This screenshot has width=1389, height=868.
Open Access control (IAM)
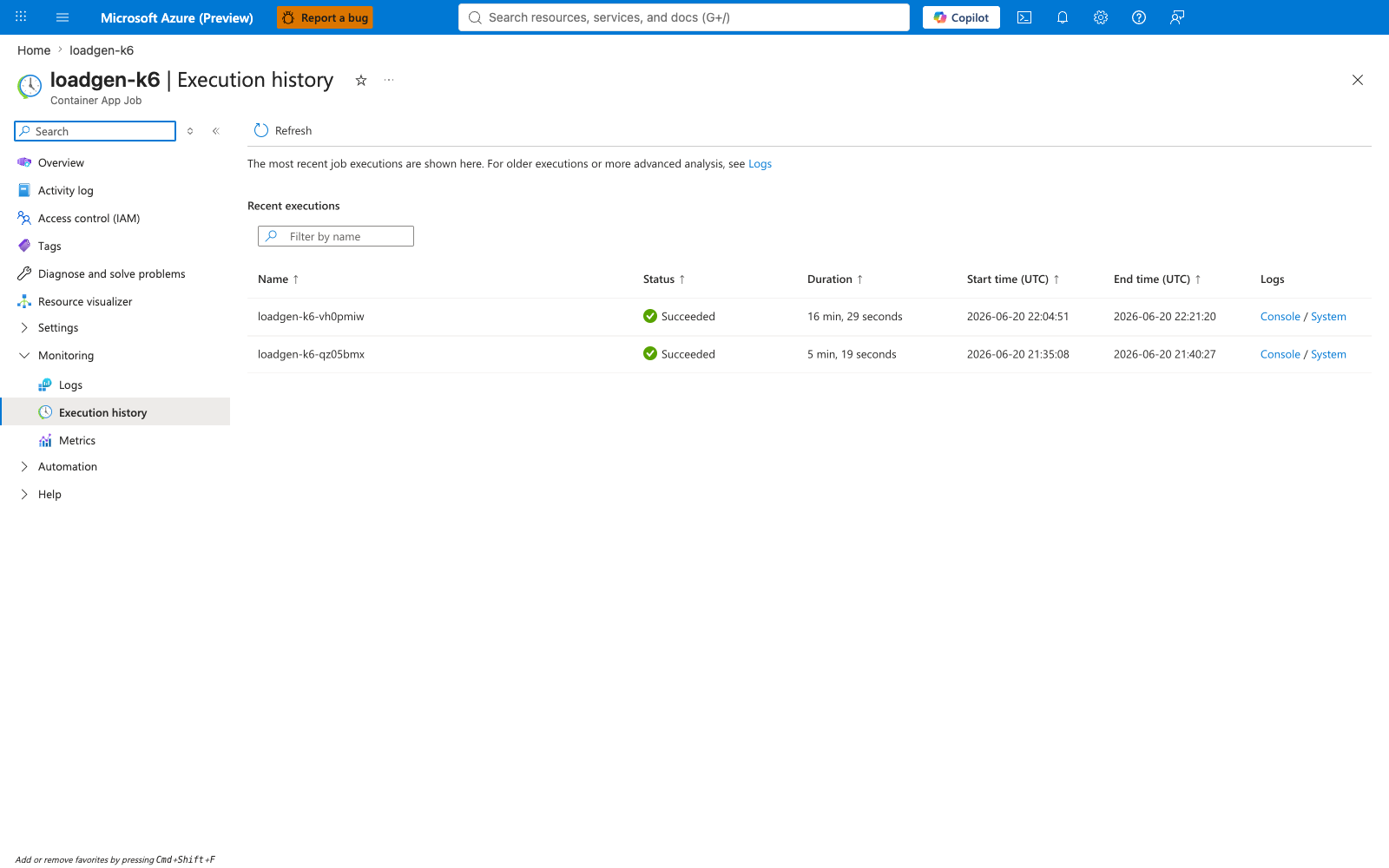click(x=89, y=218)
